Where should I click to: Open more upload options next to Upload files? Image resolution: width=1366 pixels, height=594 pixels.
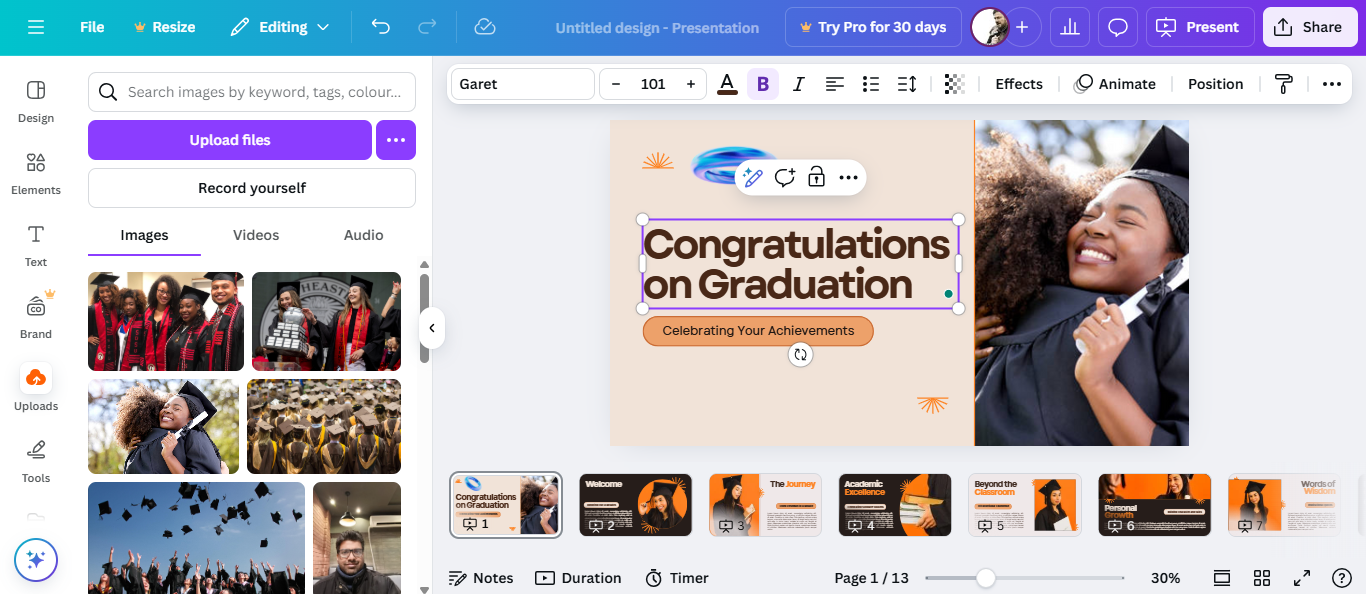[x=396, y=140]
